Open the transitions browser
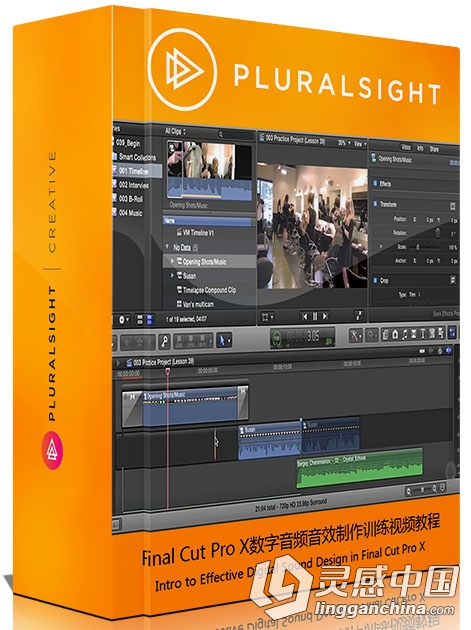 point(414,333)
